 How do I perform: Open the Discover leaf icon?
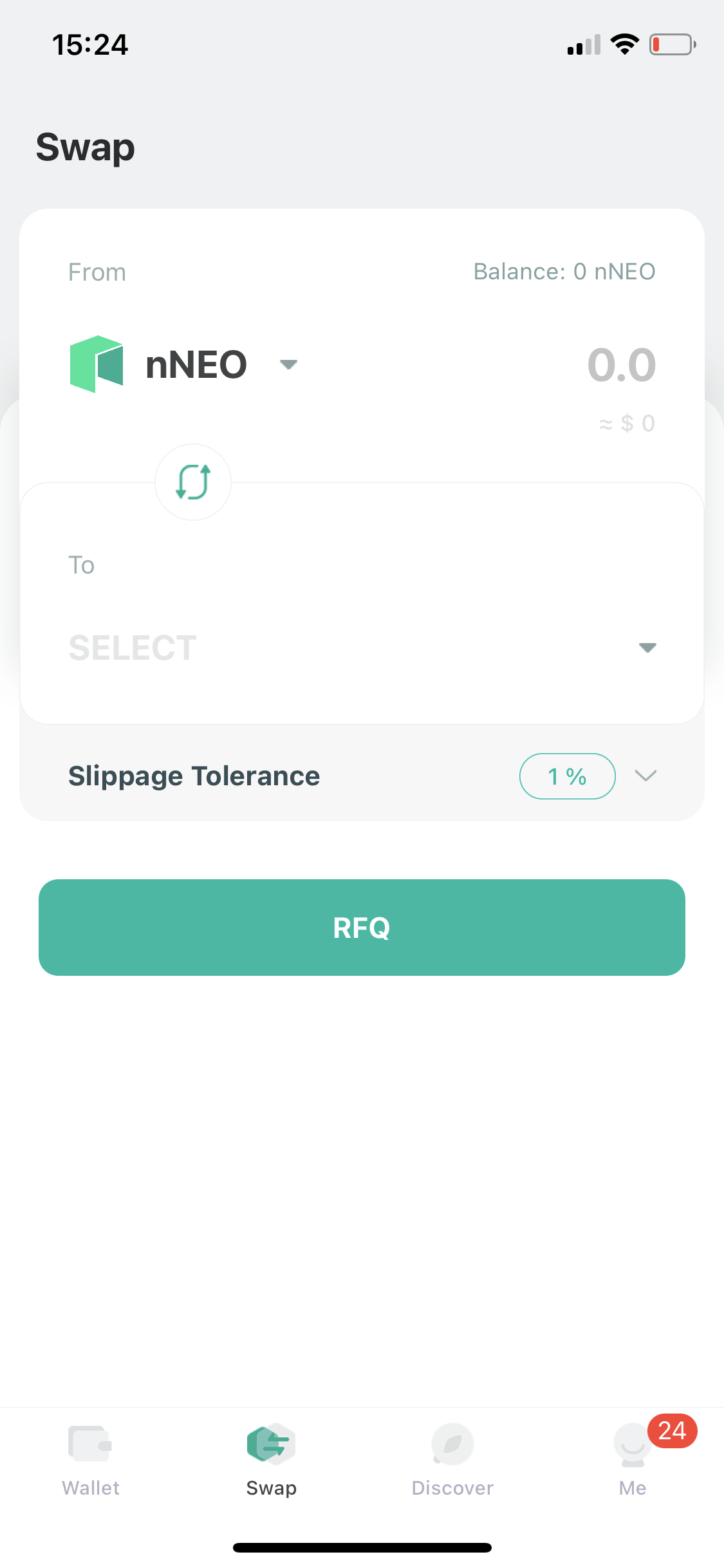(x=452, y=1444)
